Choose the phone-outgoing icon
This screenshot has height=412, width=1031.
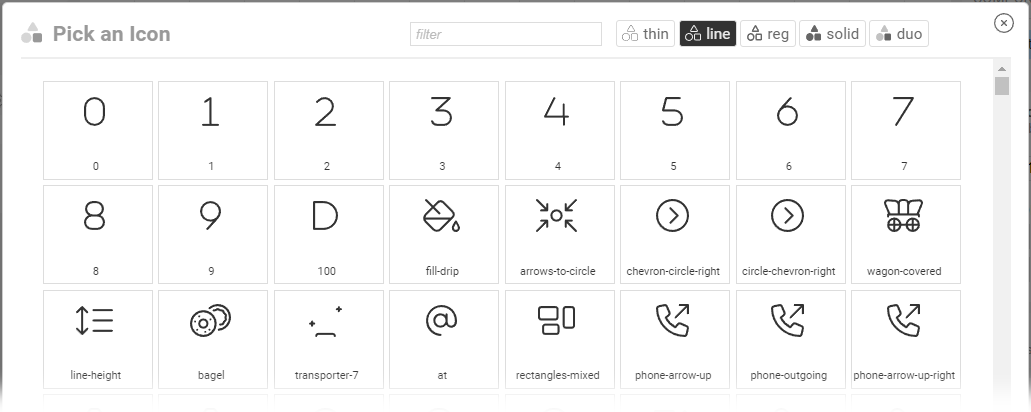(x=790, y=339)
